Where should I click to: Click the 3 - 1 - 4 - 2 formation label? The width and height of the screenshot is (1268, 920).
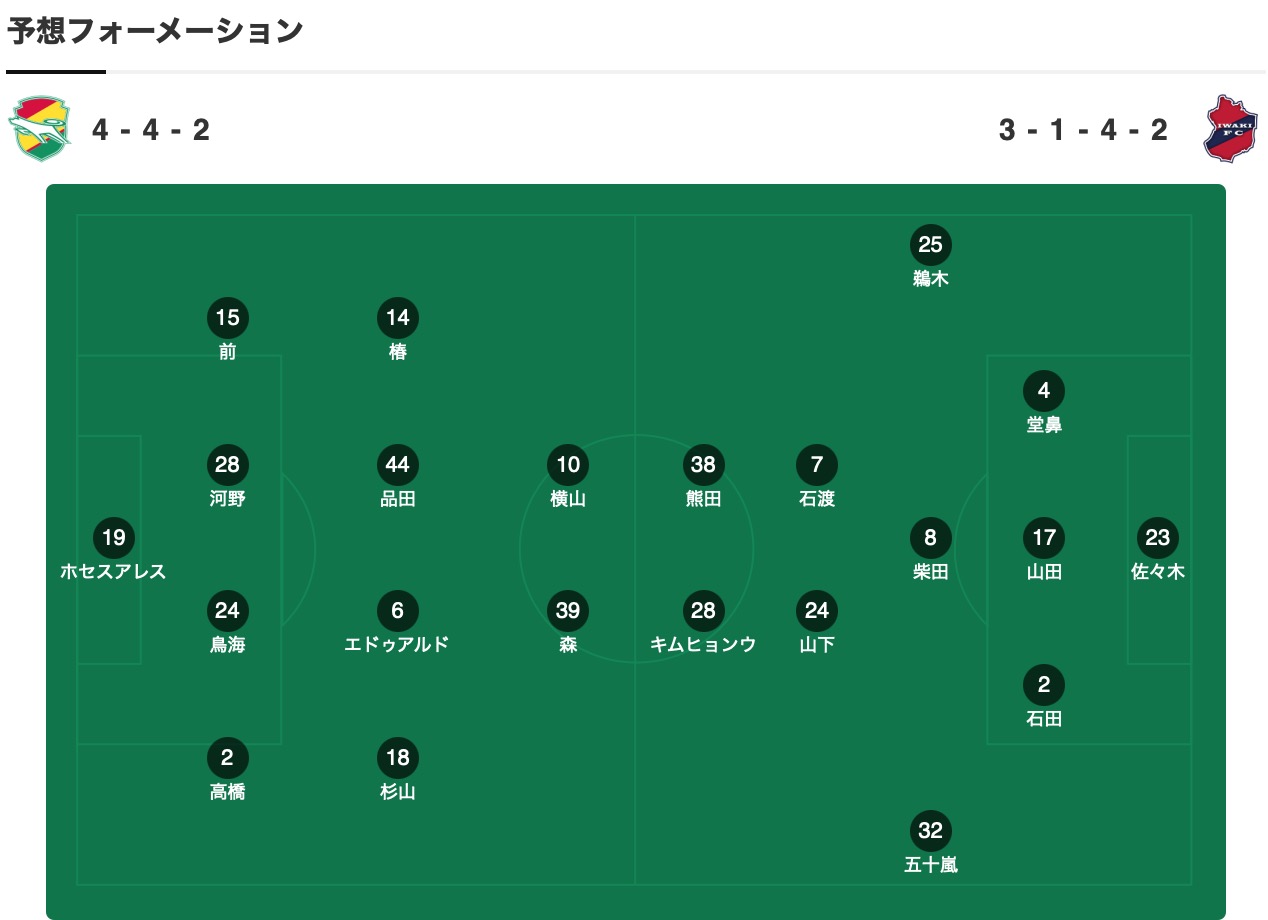1084,130
